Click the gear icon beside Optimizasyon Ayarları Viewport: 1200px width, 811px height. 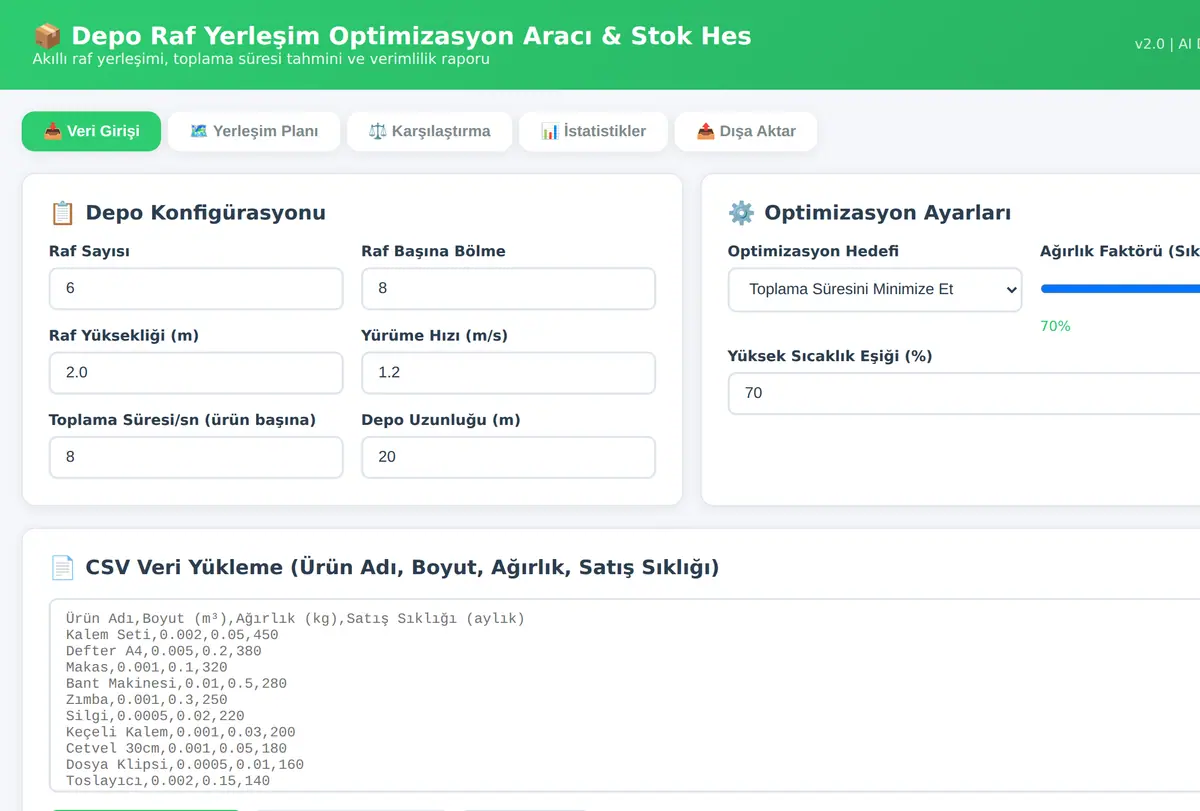(x=741, y=212)
